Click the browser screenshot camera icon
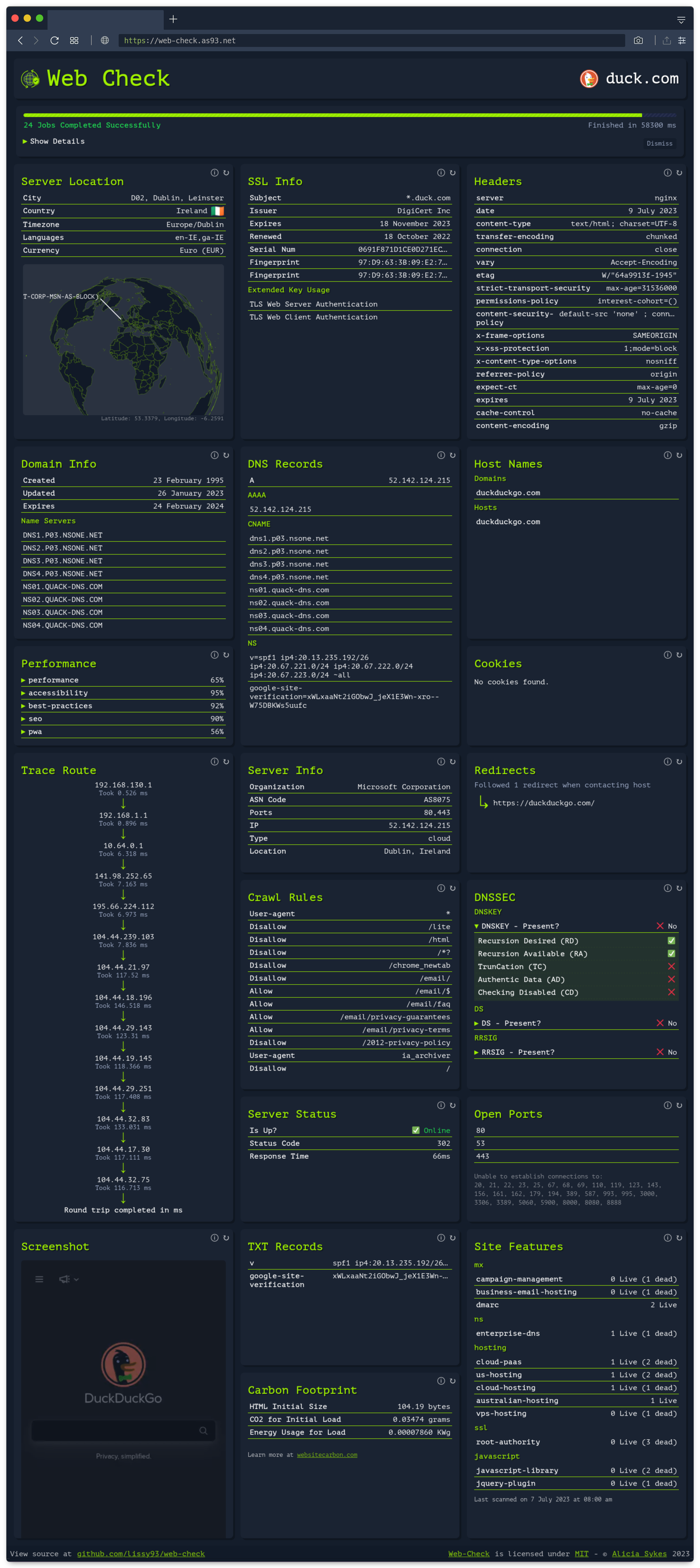The width and height of the screenshot is (700, 1568). click(x=638, y=40)
